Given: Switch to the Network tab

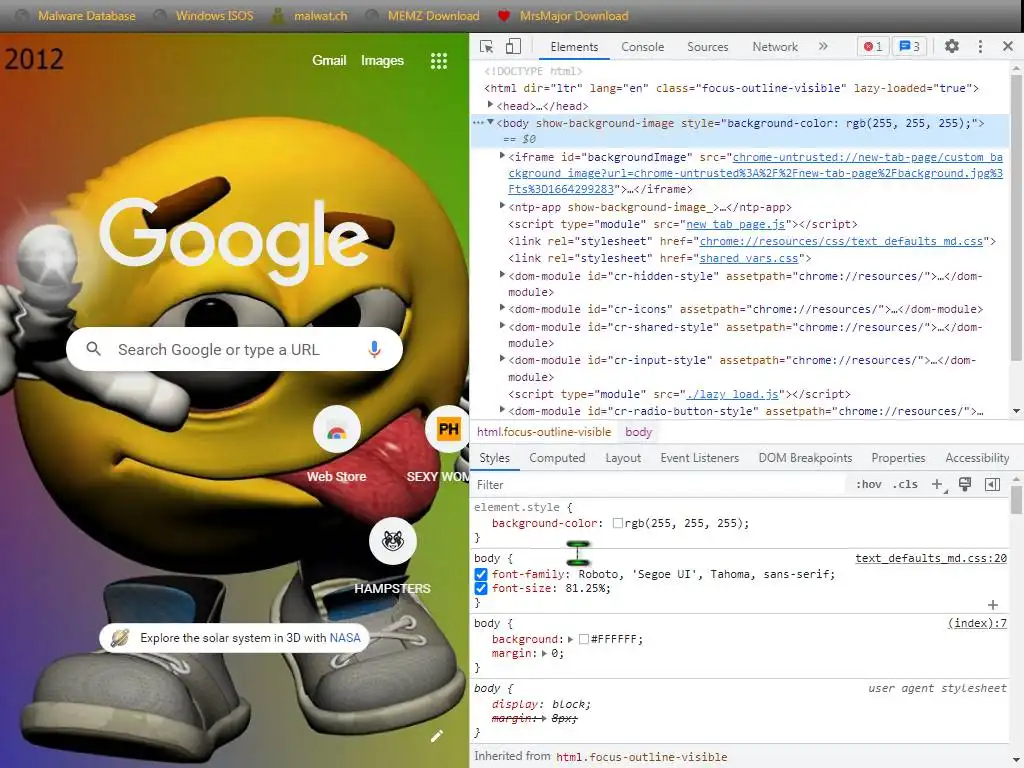Looking at the screenshot, I should coord(775,46).
